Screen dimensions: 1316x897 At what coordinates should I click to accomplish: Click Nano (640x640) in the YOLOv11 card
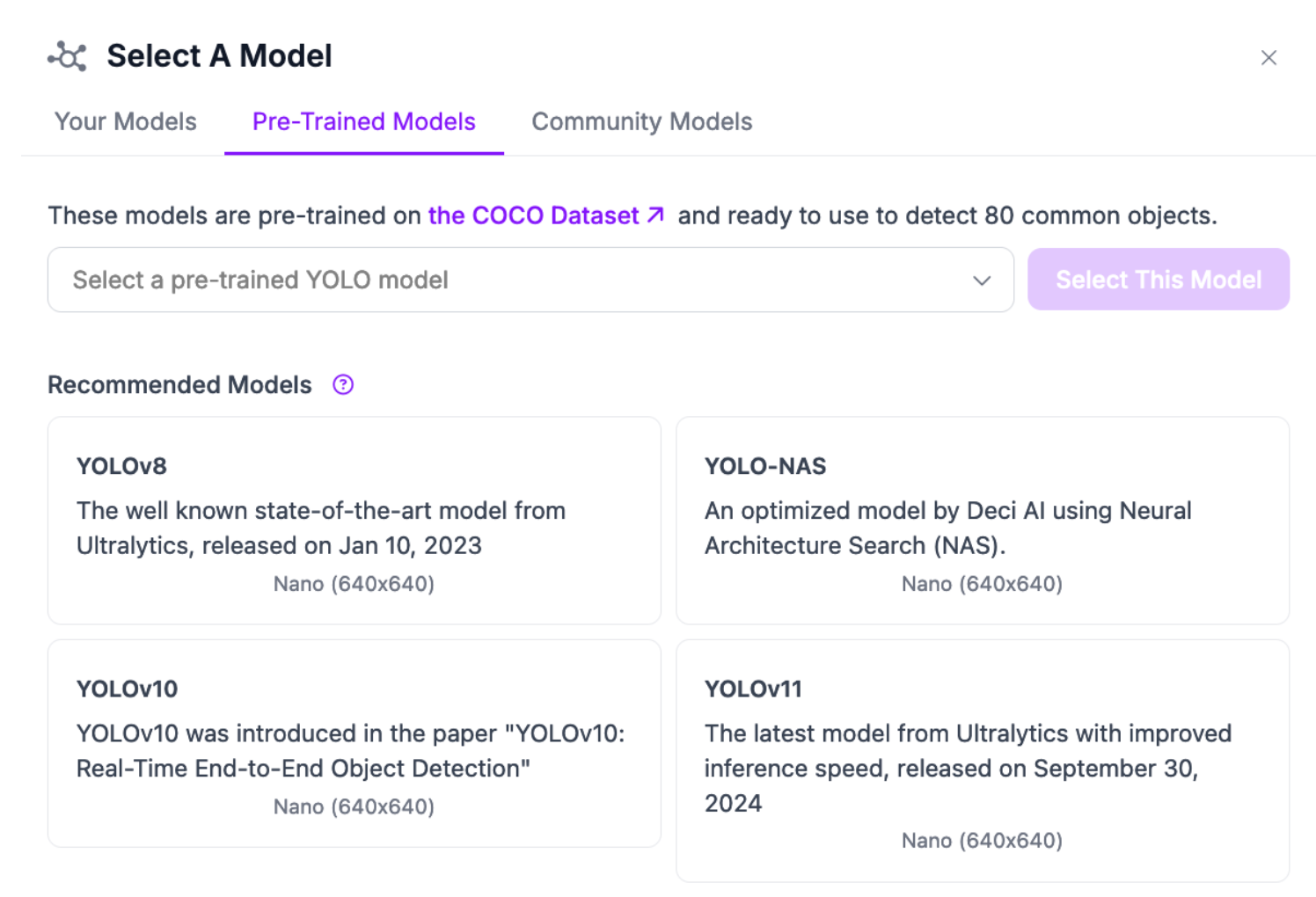[982, 841]
